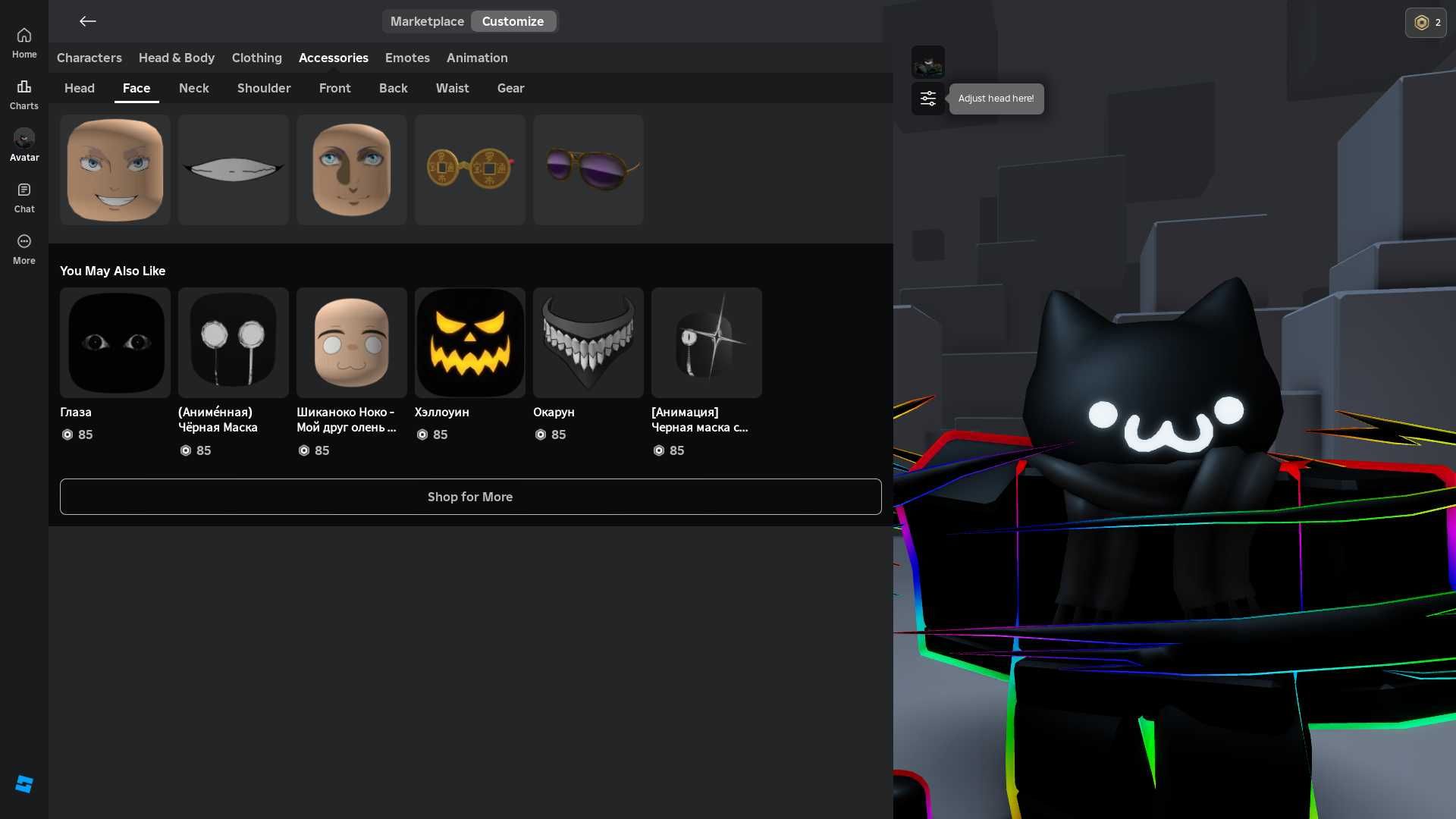Click the You May Also Like heading

coord(112,271)
